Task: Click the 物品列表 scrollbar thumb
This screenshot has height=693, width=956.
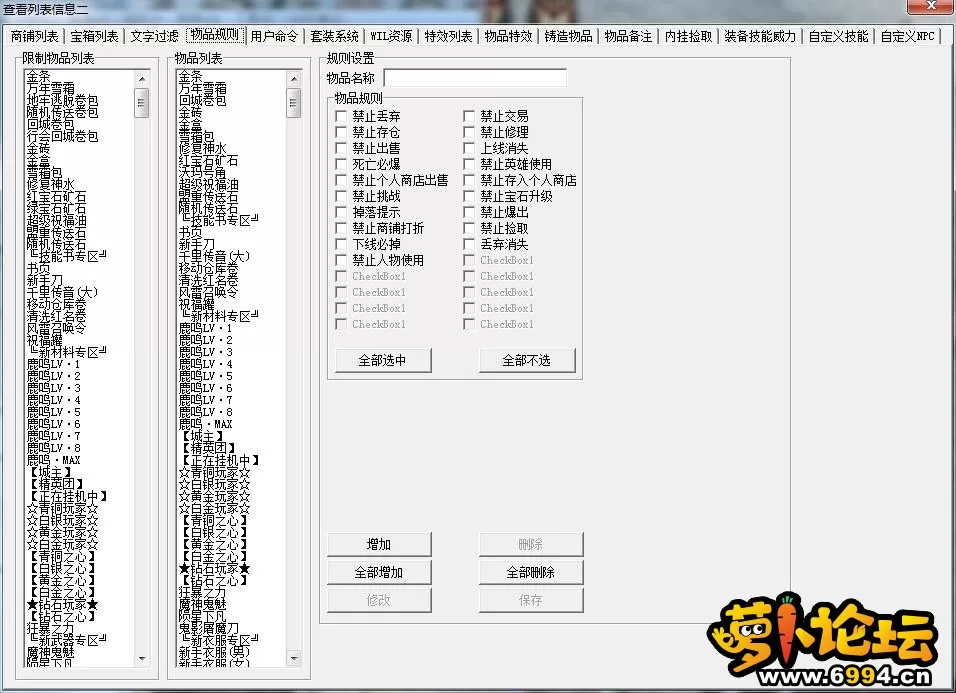Action: click(294, 103)
